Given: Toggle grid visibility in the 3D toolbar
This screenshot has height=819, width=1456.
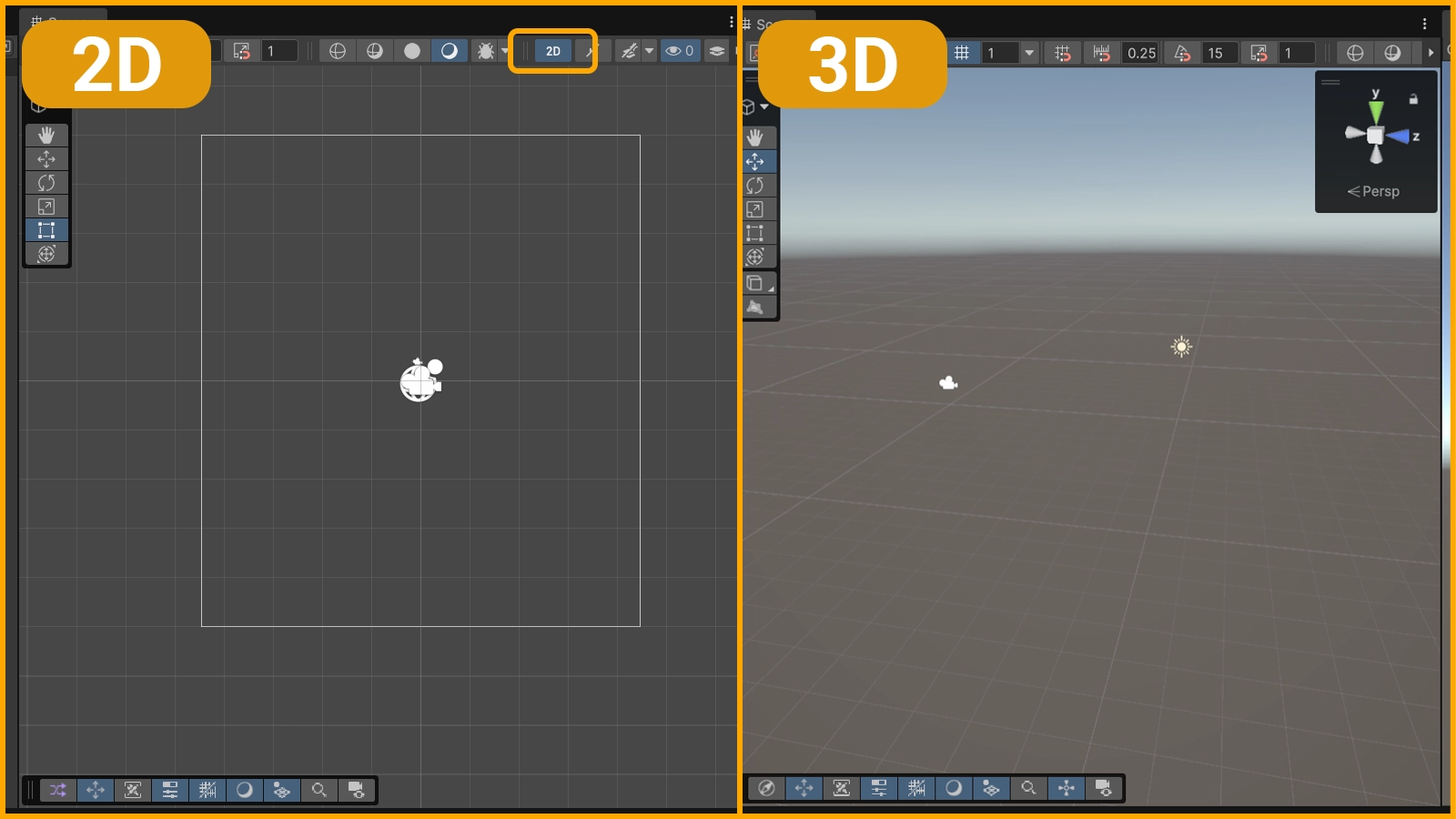Looking at the screenshot, I should (962, 53).
